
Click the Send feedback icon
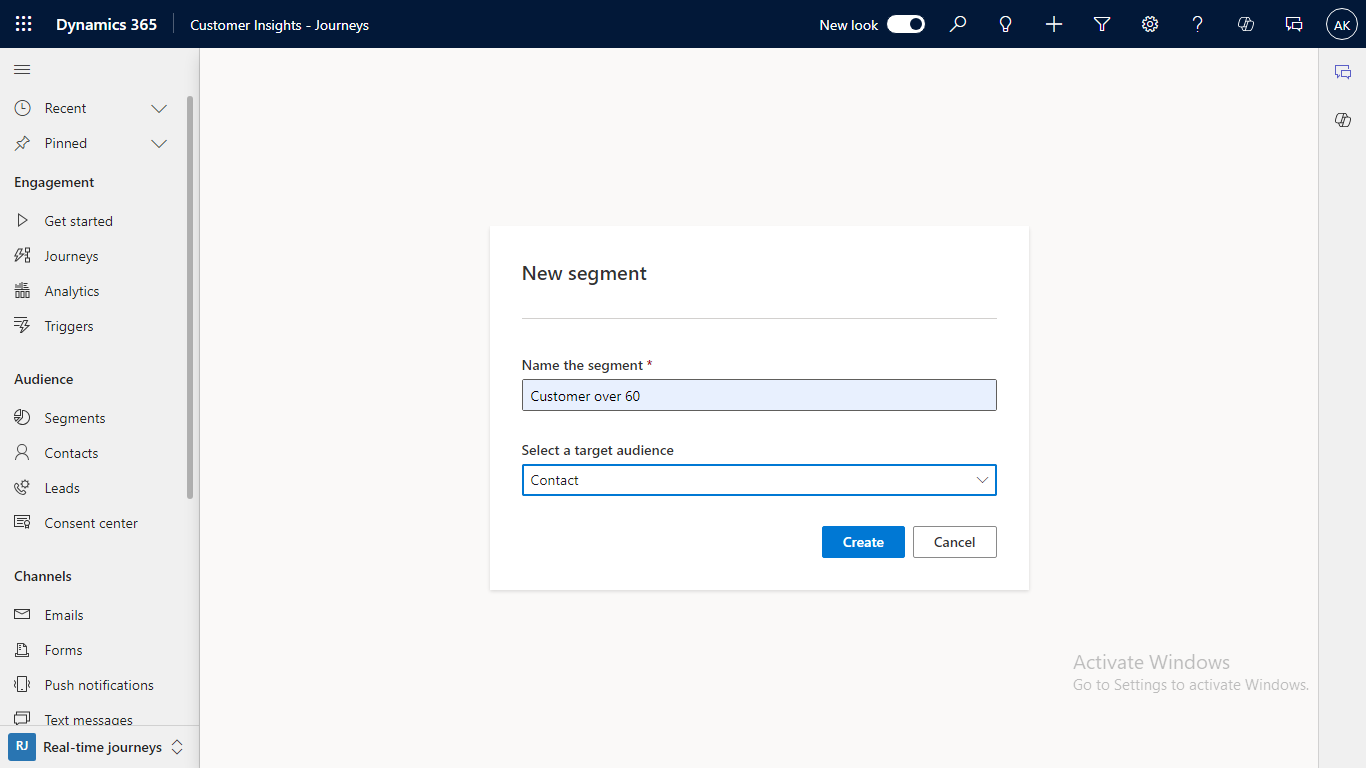pyautogui.click(x=1294, y=24)
